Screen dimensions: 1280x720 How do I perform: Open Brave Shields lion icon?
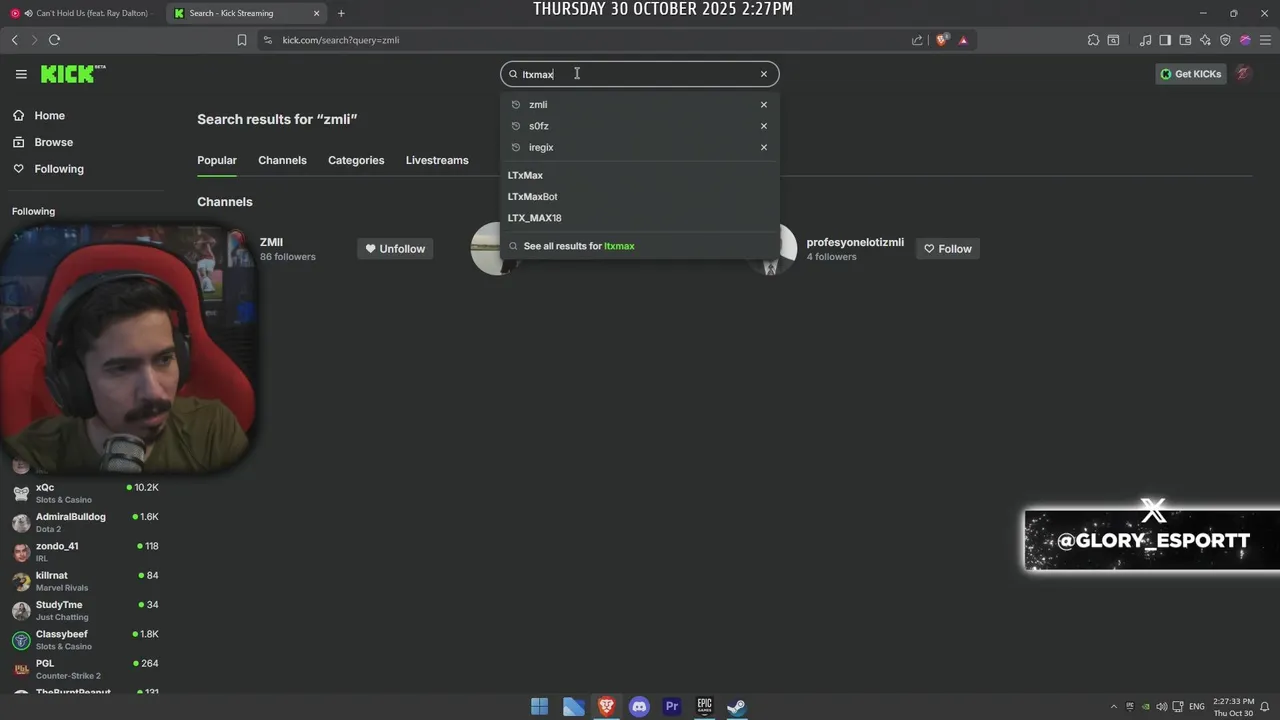coord(942,40)
